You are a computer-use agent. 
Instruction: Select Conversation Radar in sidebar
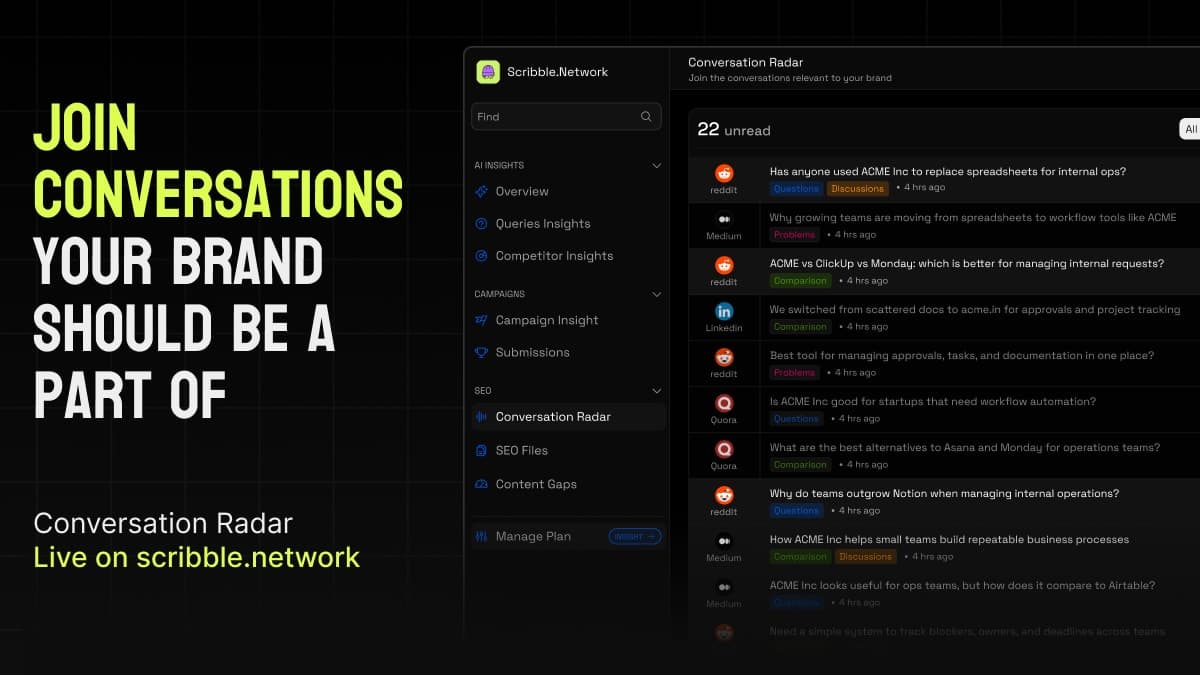[x=568, y=417]
